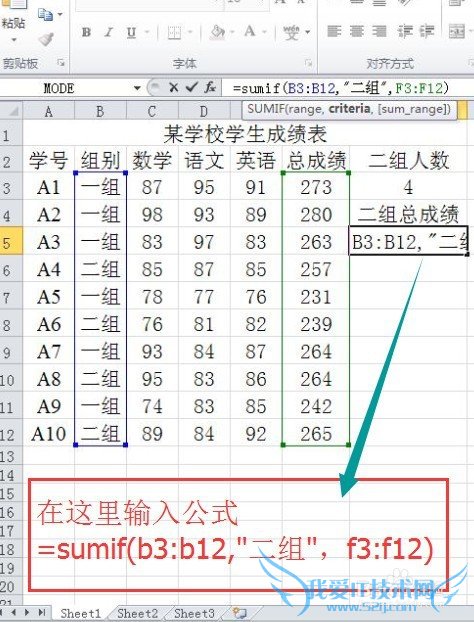Open the 粘贴 paste dropdown arrow

(14, 40)
